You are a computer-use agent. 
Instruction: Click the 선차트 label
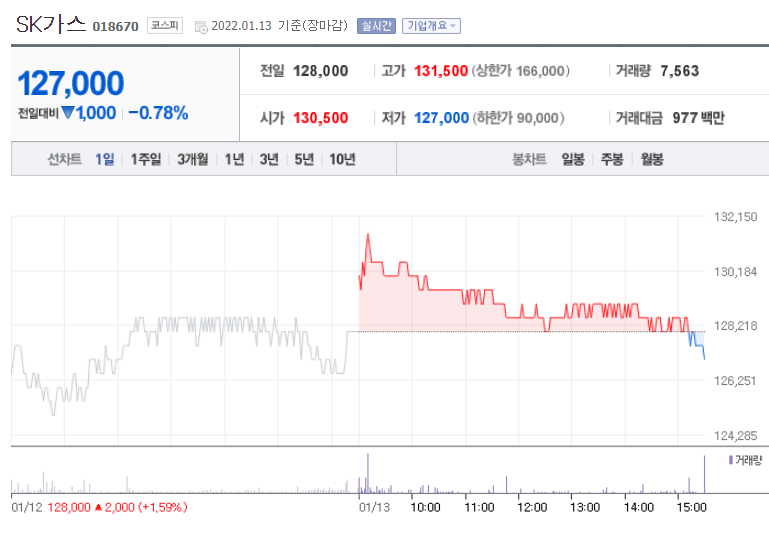(64, 159)
